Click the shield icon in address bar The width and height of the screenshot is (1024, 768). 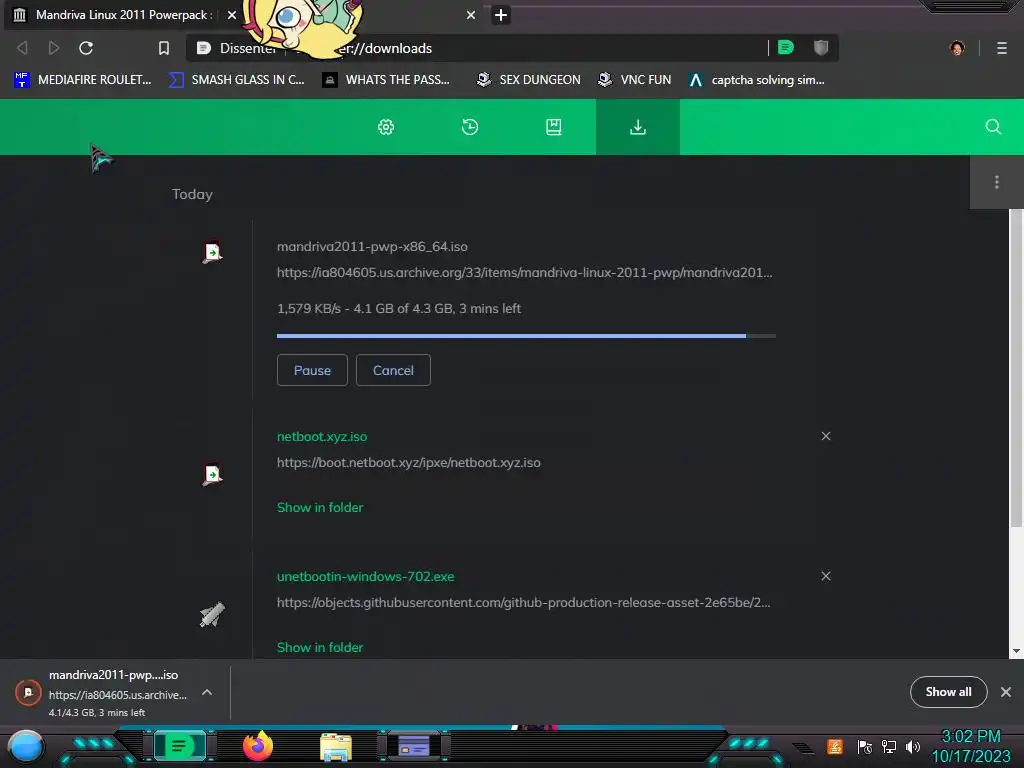(x=821, y=47)
